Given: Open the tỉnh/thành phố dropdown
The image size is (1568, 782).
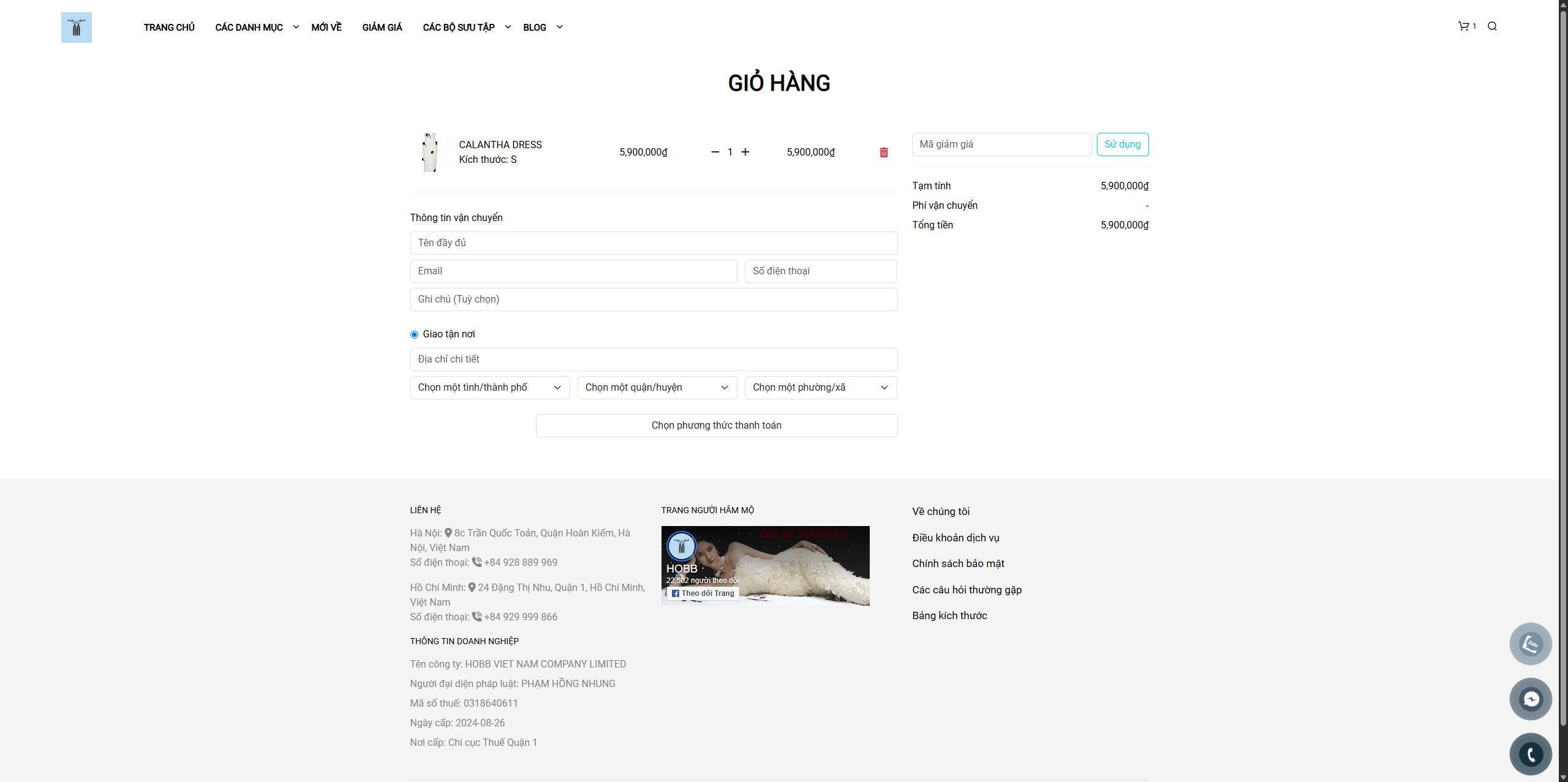Looking at the screenshot, I should click(x=489, y=388).
